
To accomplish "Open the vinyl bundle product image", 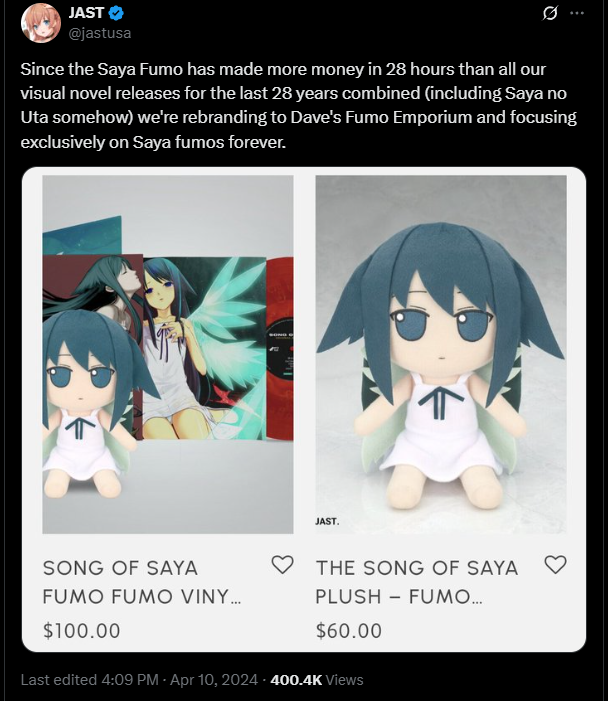I will tap(168, 354).
